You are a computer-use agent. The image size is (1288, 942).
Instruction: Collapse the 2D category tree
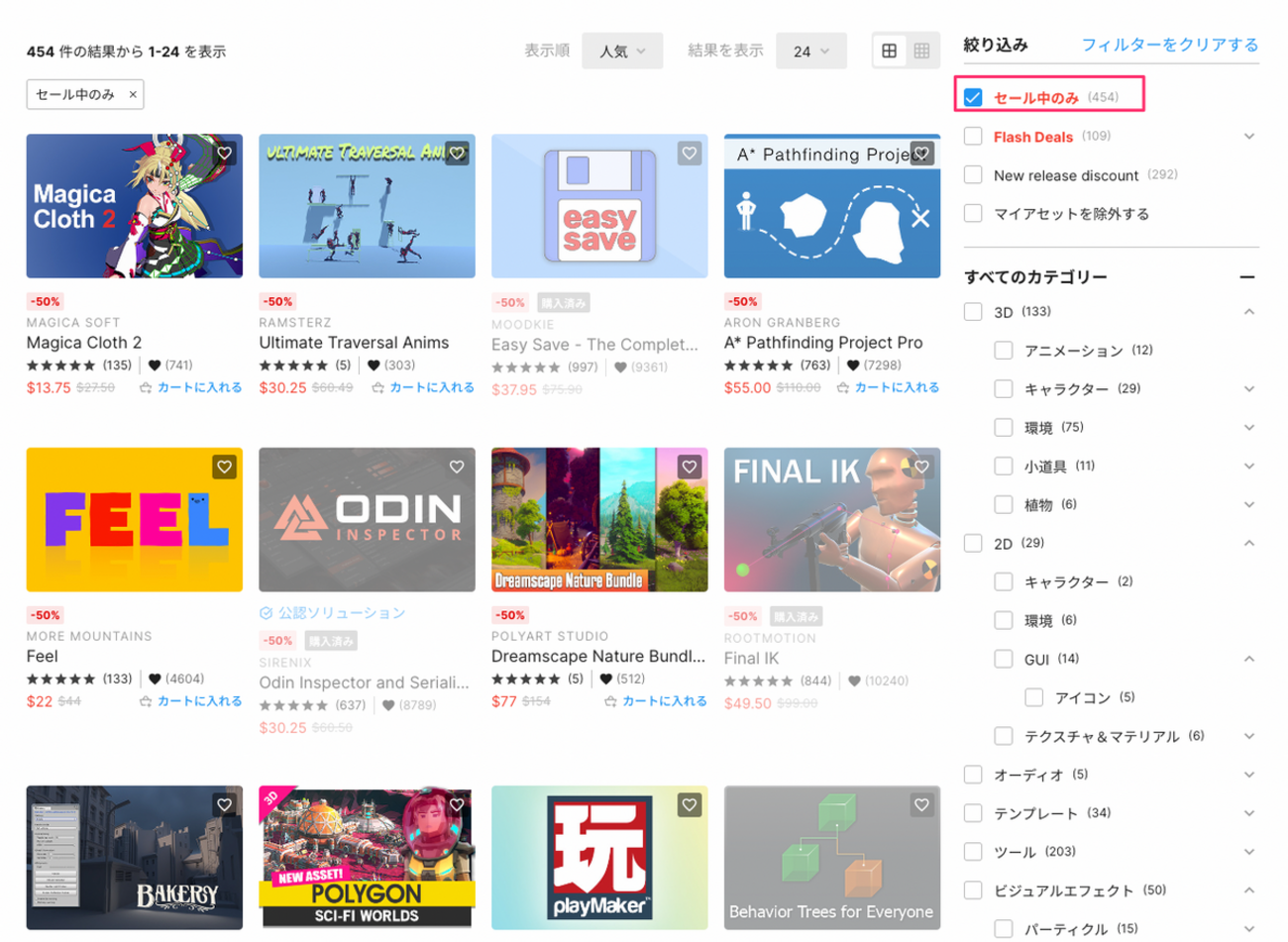click(x=1249, y=543)
